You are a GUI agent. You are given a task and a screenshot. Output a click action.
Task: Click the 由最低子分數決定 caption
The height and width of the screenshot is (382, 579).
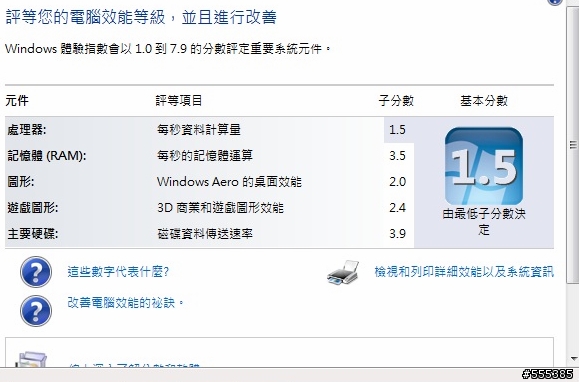point(484,221)
